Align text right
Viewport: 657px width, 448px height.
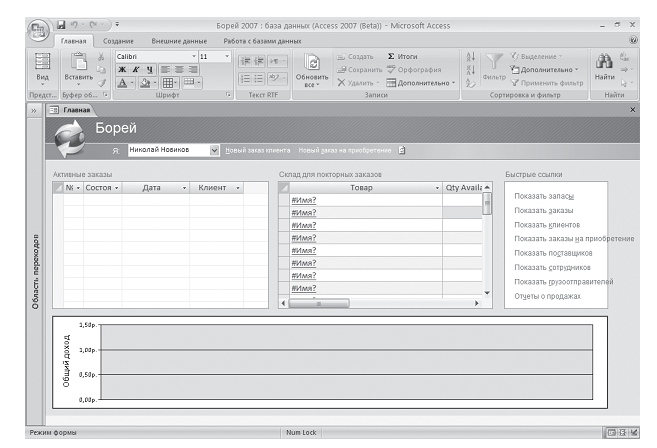(193, 70)
